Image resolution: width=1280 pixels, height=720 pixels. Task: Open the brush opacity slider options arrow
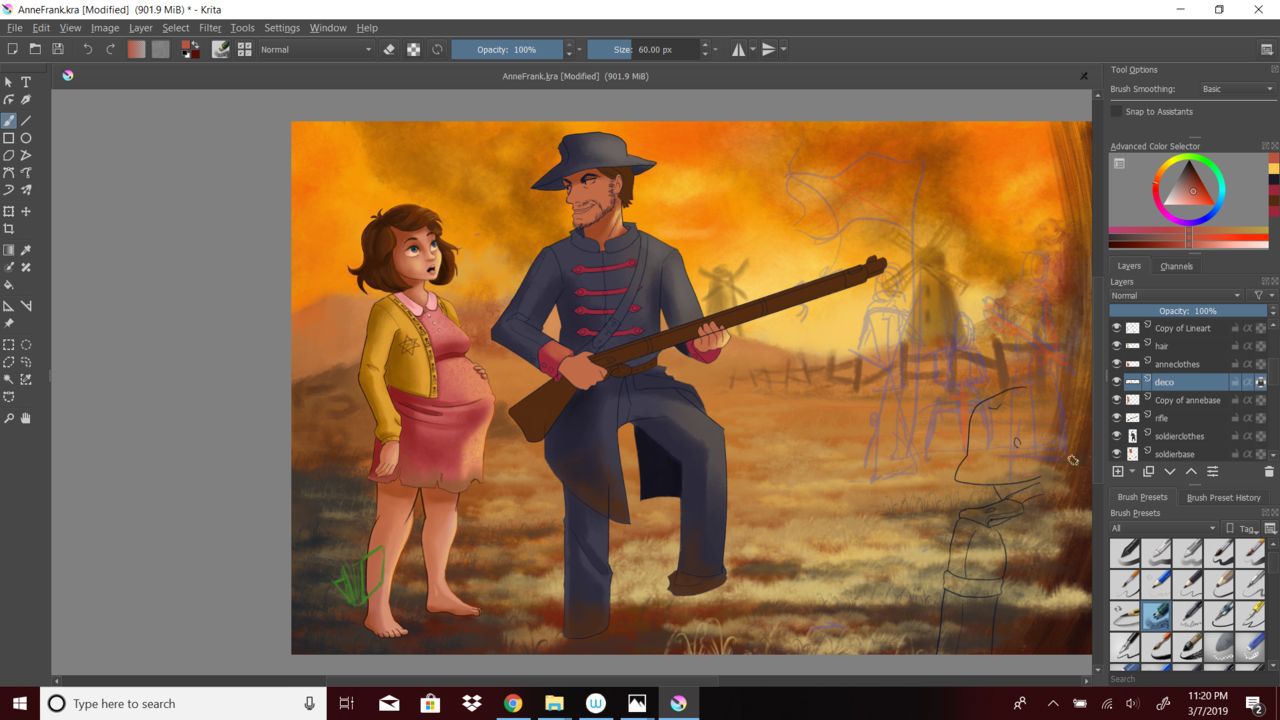pos(579,49)
